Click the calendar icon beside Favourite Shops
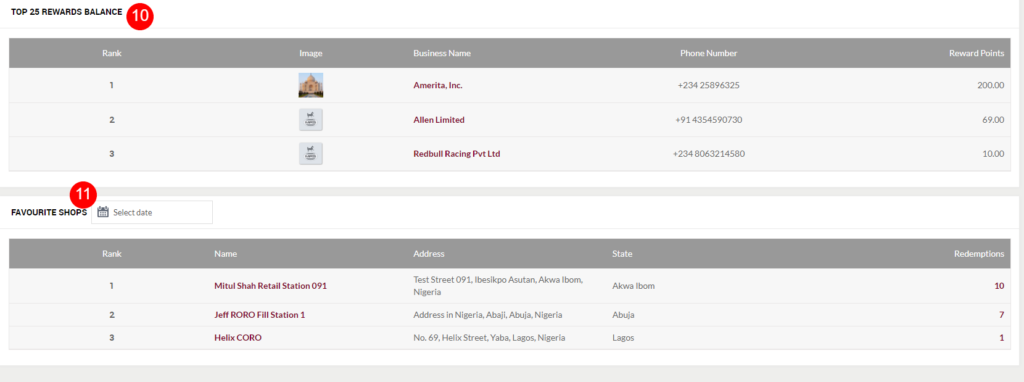1024x382 pixels. pyautogui.click(x=103, y=212)
